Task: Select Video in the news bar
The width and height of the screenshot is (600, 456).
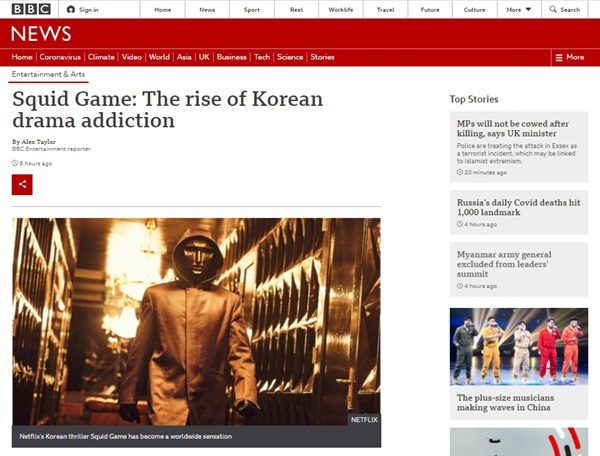Action: [132, 57]
